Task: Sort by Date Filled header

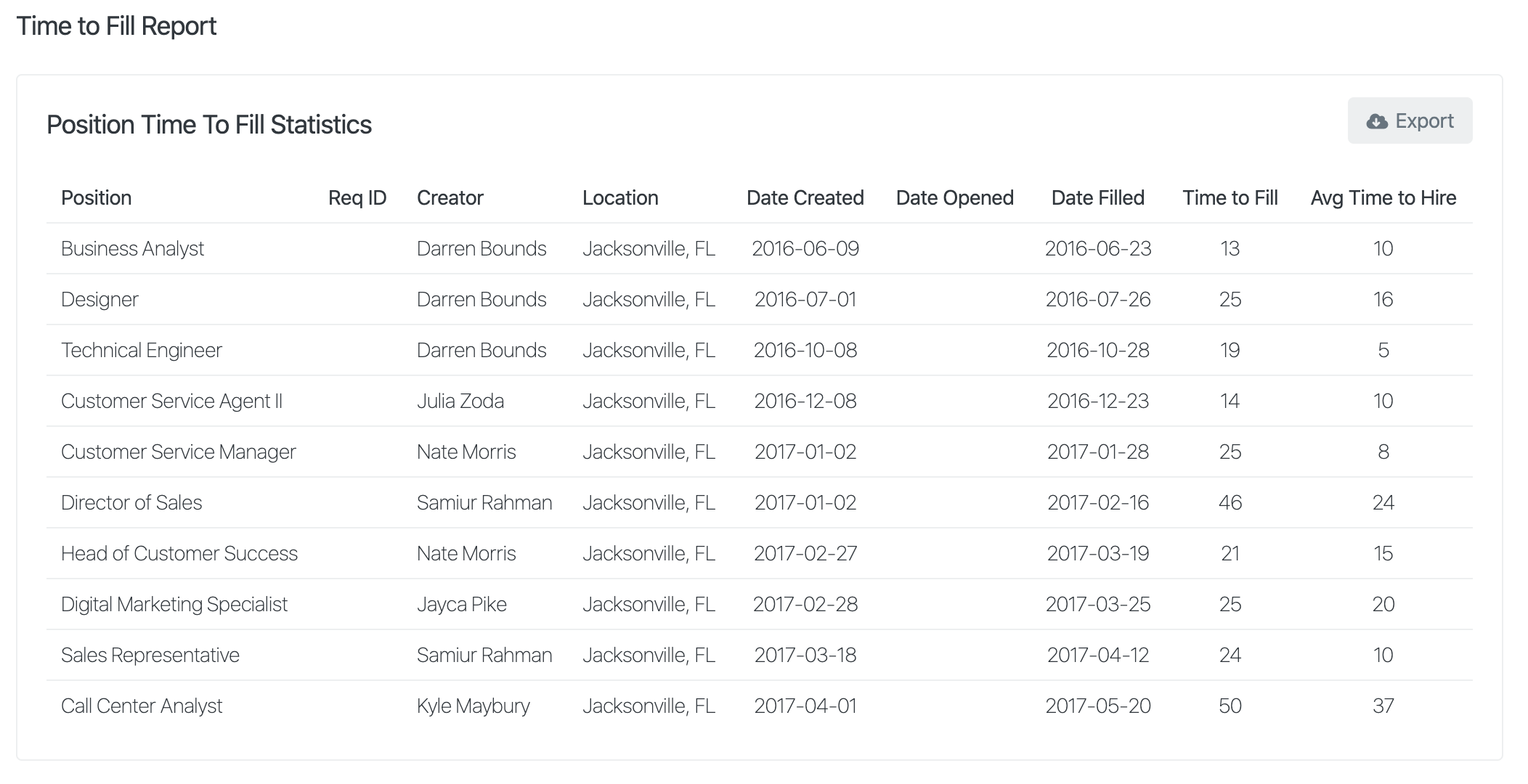Action: (x=1097, y=197)
